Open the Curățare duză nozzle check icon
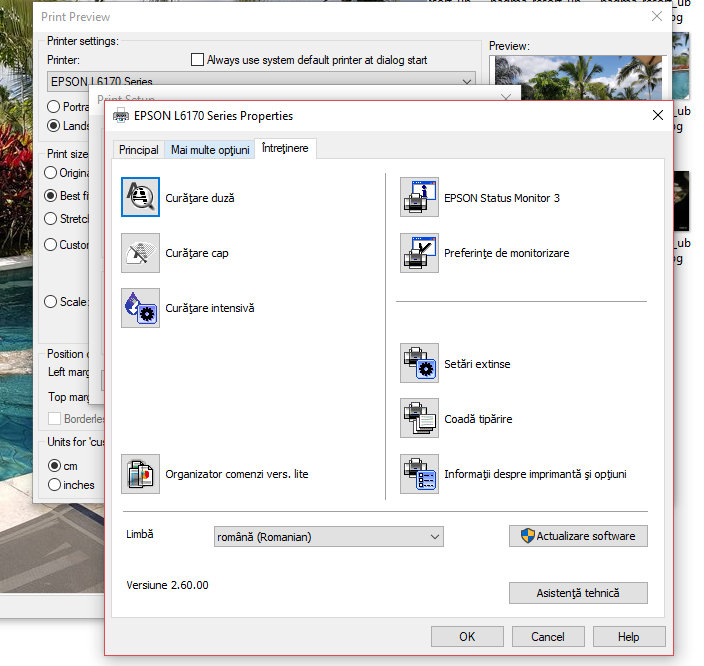This screenshot has width=704, height=666. 140,197
